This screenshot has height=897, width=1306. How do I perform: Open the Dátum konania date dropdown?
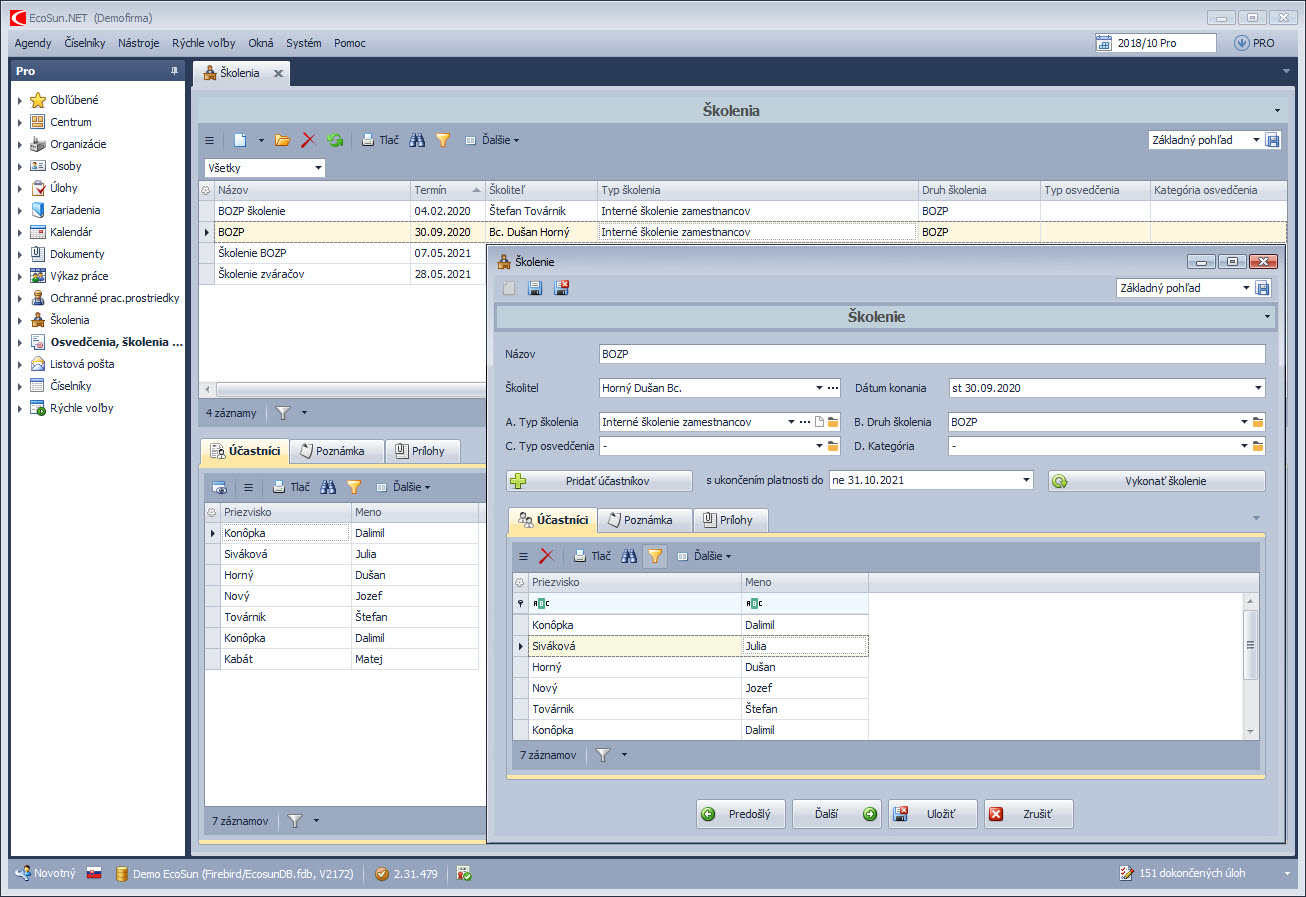pos(1258,388)
